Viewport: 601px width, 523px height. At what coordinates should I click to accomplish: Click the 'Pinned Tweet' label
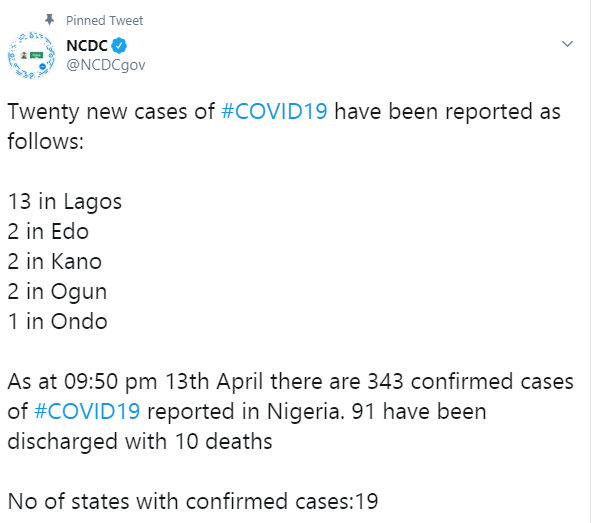pos(104,20)
